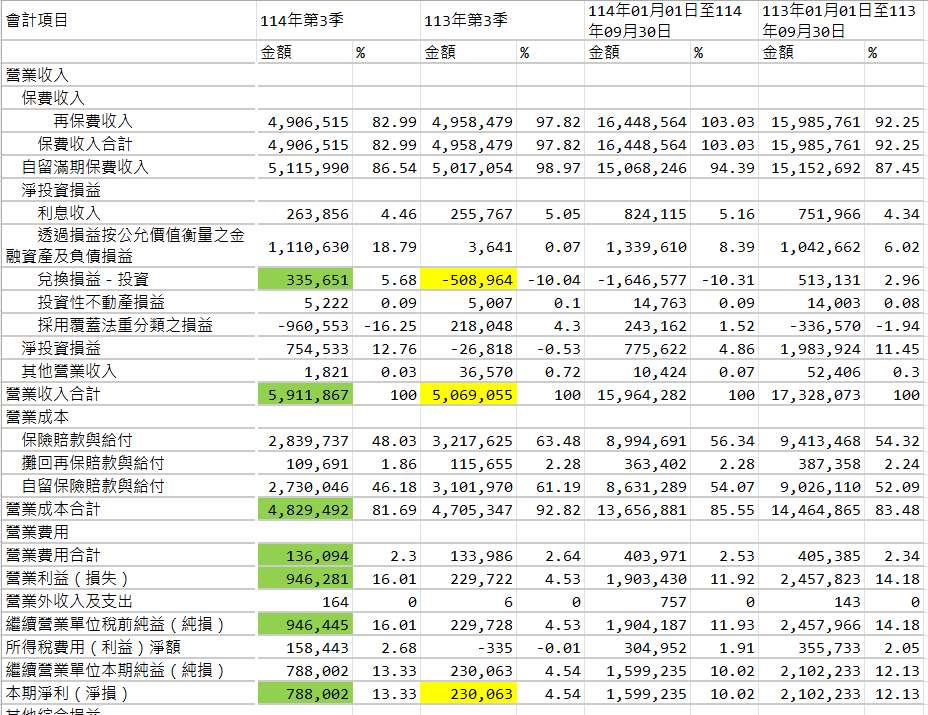Screen dimensions: 928x715
Task: Select the yellow cell showing -508,964
Action: tap(468, 279)
